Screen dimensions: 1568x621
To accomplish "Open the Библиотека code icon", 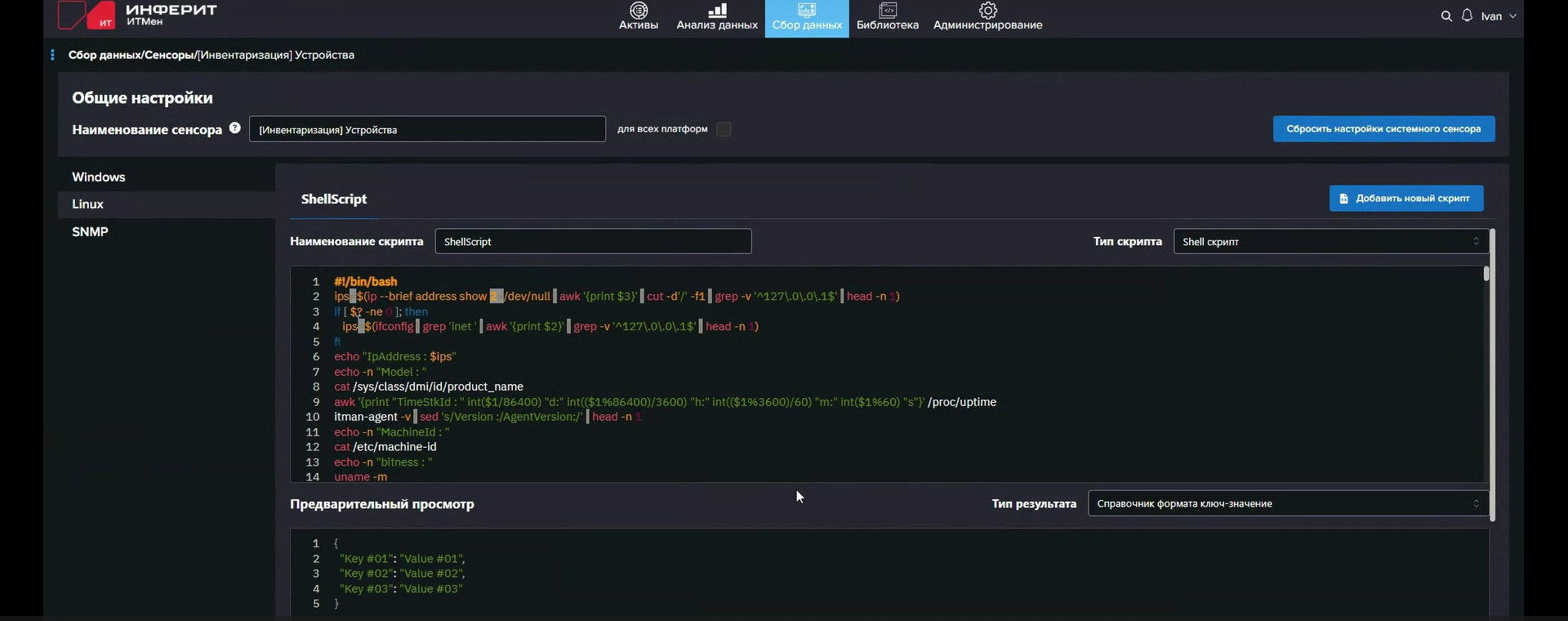I will click(x=888, y=11).
